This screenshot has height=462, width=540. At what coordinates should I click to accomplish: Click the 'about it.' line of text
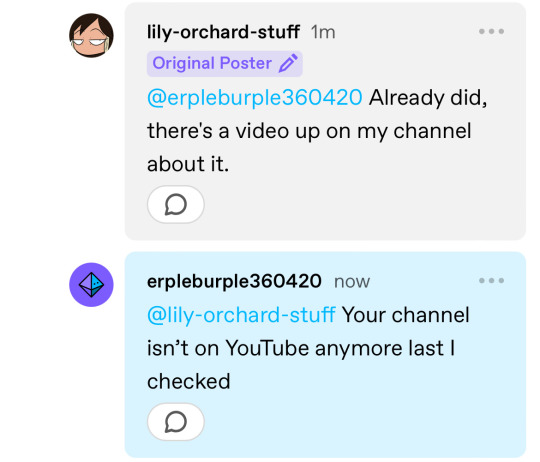[188, 164]
